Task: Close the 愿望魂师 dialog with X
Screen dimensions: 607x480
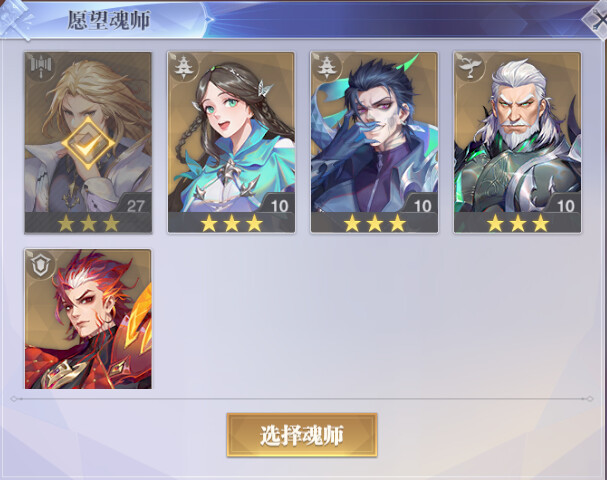Action: [x=598, y=19]
